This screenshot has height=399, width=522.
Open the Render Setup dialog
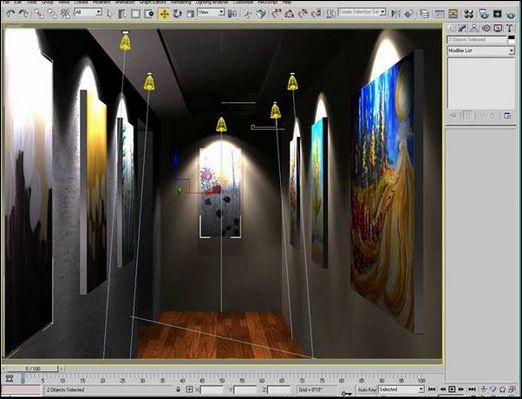click(x=483, y=13)
